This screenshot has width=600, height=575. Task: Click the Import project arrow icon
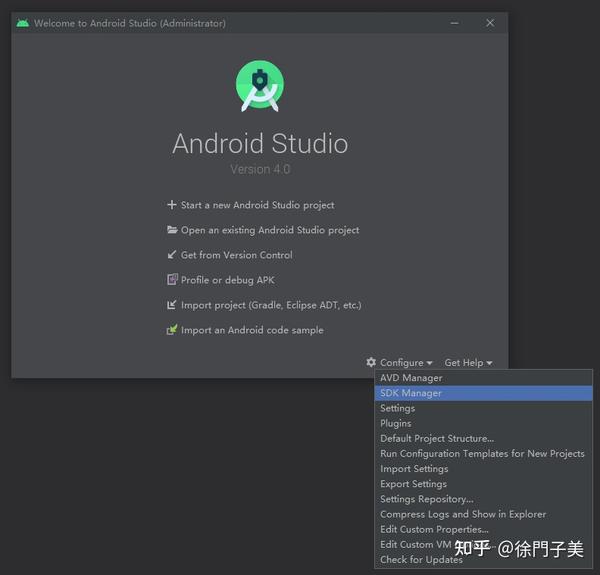172,305
